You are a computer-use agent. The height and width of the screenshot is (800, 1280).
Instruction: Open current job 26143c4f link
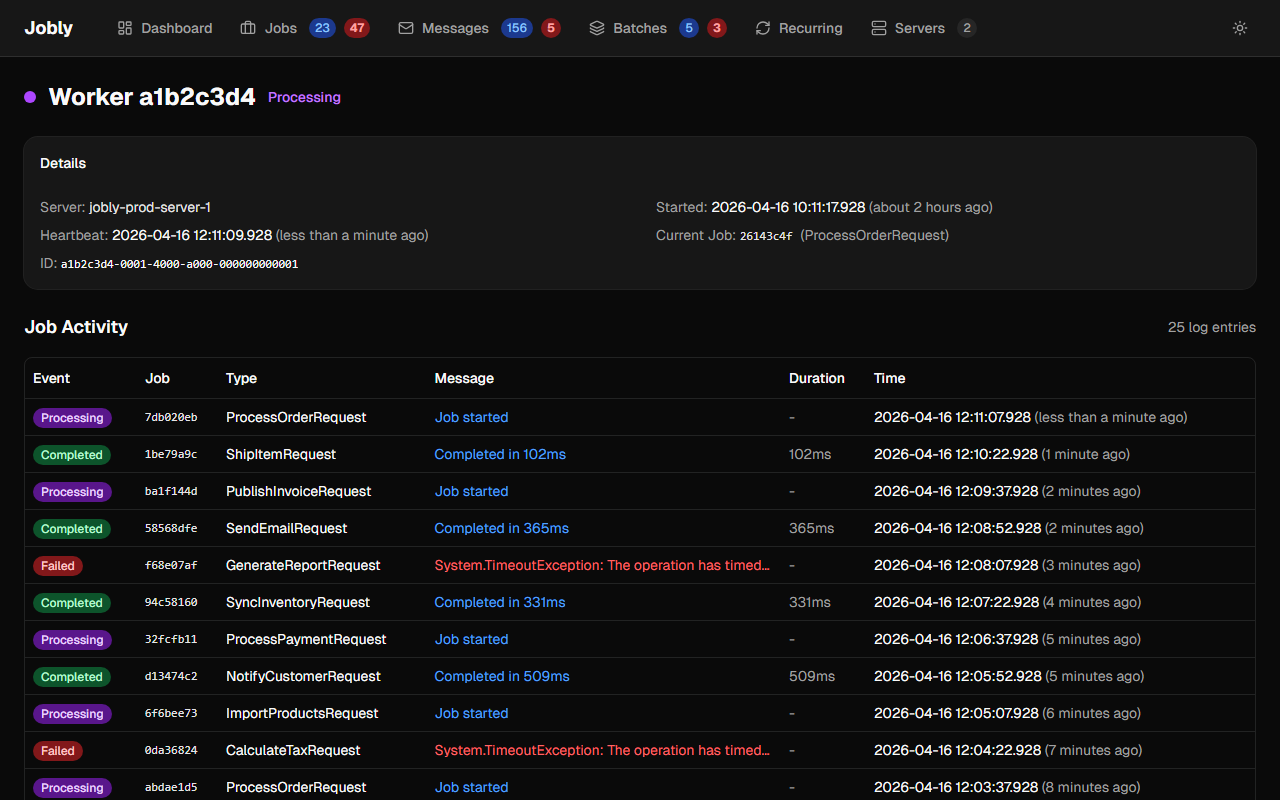click(x=766, y=236)
